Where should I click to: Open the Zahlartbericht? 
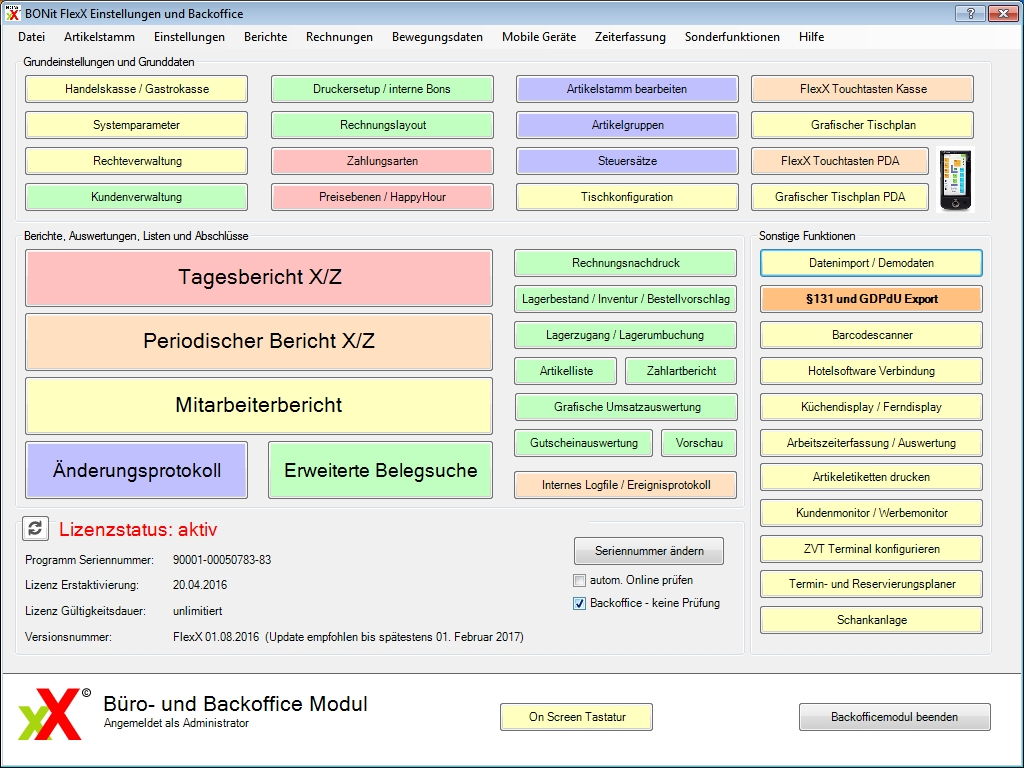click(x=681, y=370)
